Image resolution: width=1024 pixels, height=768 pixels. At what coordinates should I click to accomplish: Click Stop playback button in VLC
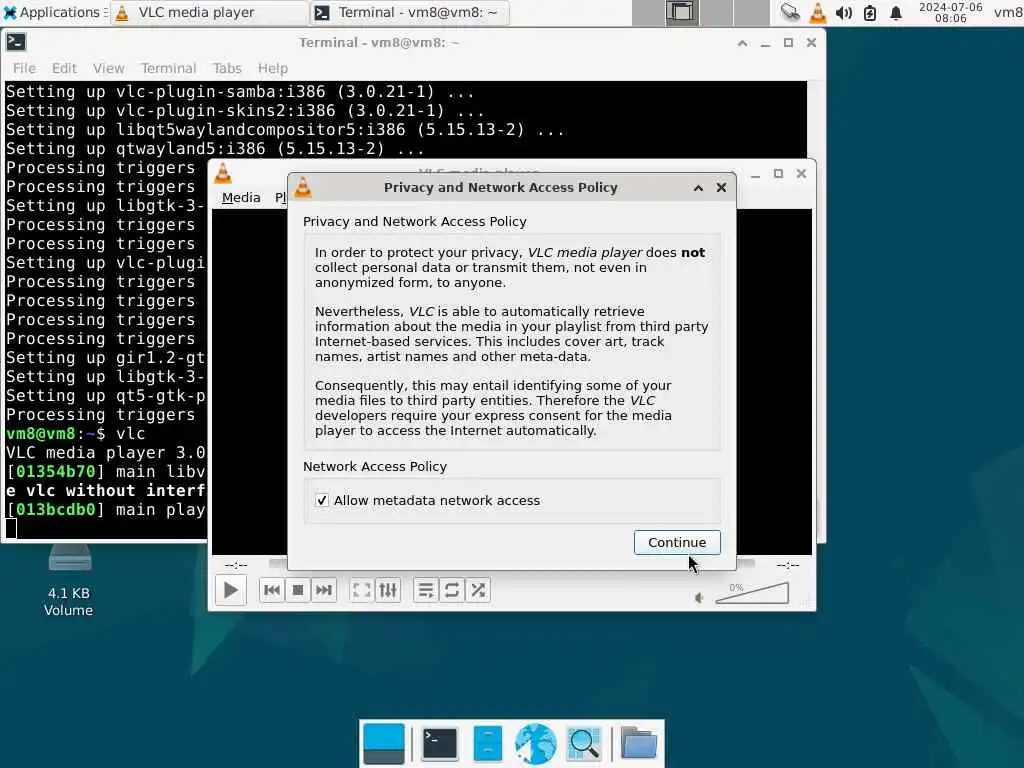click(x=298, y=590)
